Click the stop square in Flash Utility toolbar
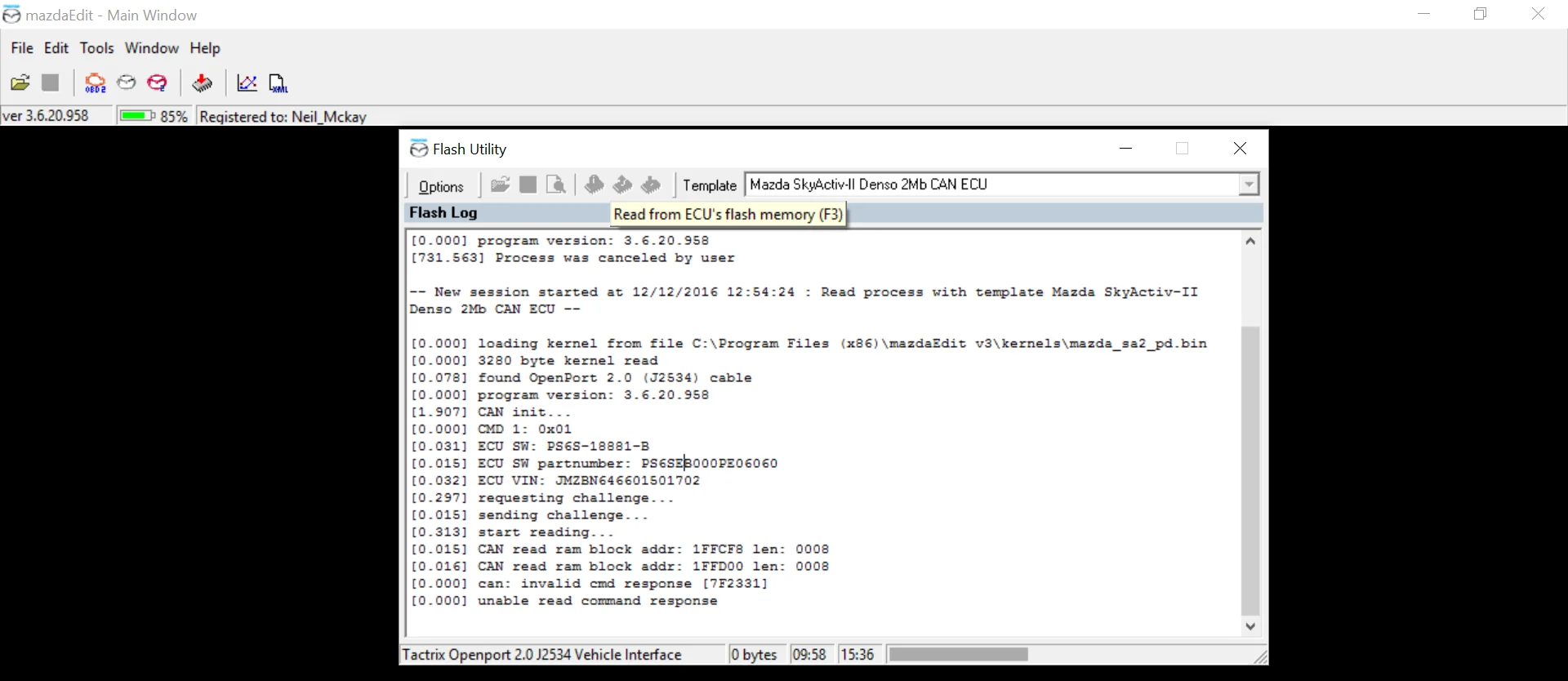Viewport: 1568px width, 681px height. (528, 185)
